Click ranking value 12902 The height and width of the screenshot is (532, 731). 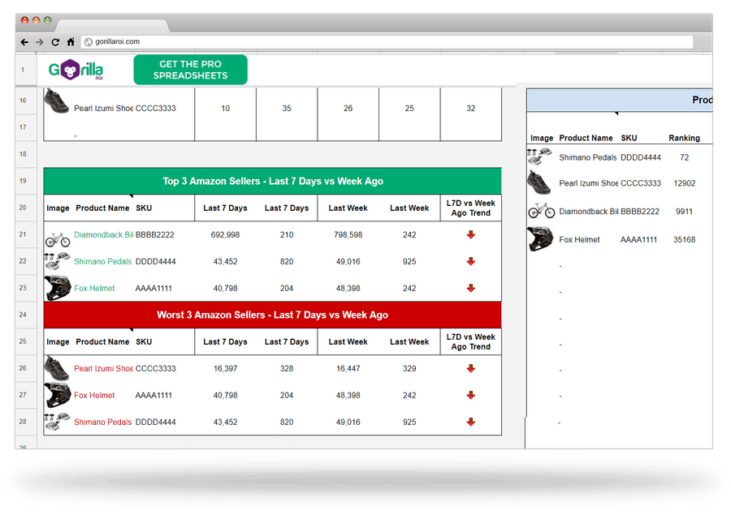pyautogui.click(x=684, y=183)
